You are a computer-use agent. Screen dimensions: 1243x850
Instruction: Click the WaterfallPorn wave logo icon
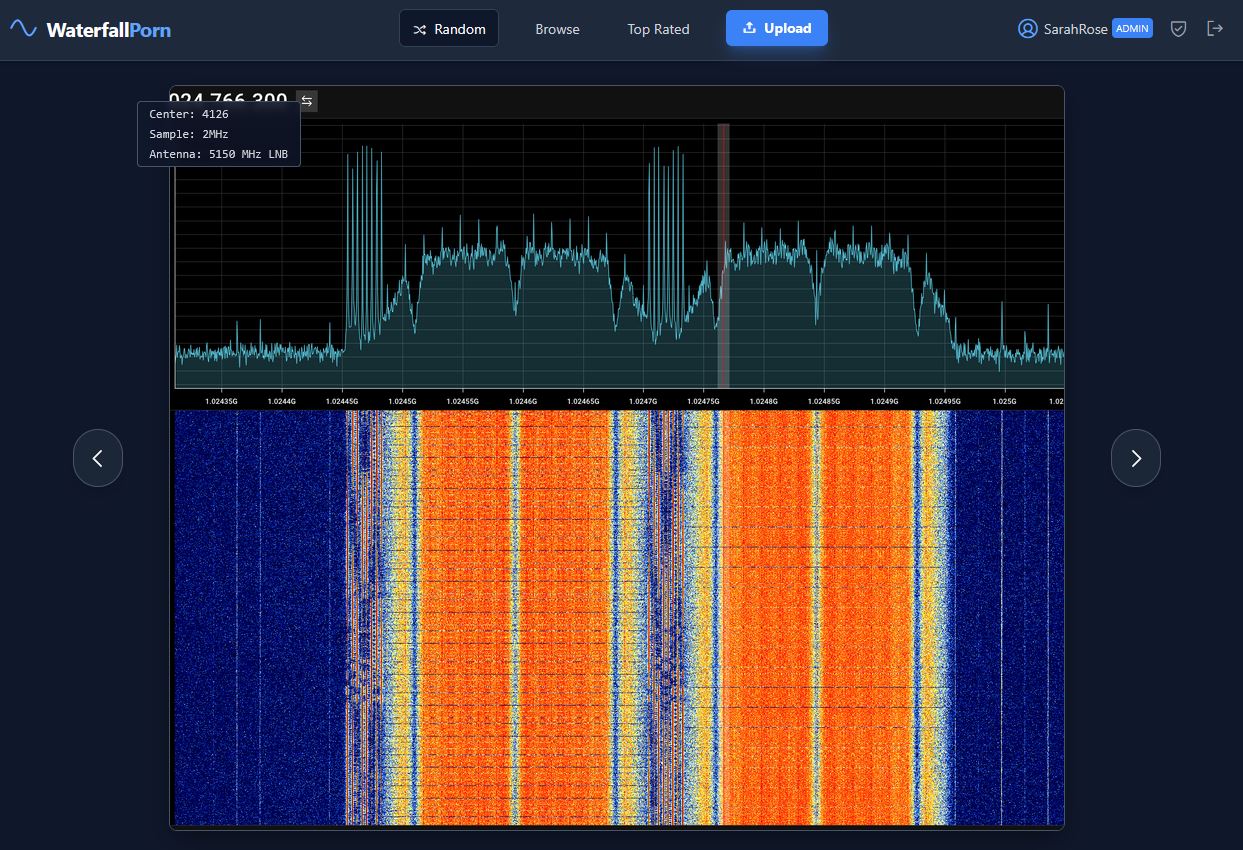coord(23,29)
